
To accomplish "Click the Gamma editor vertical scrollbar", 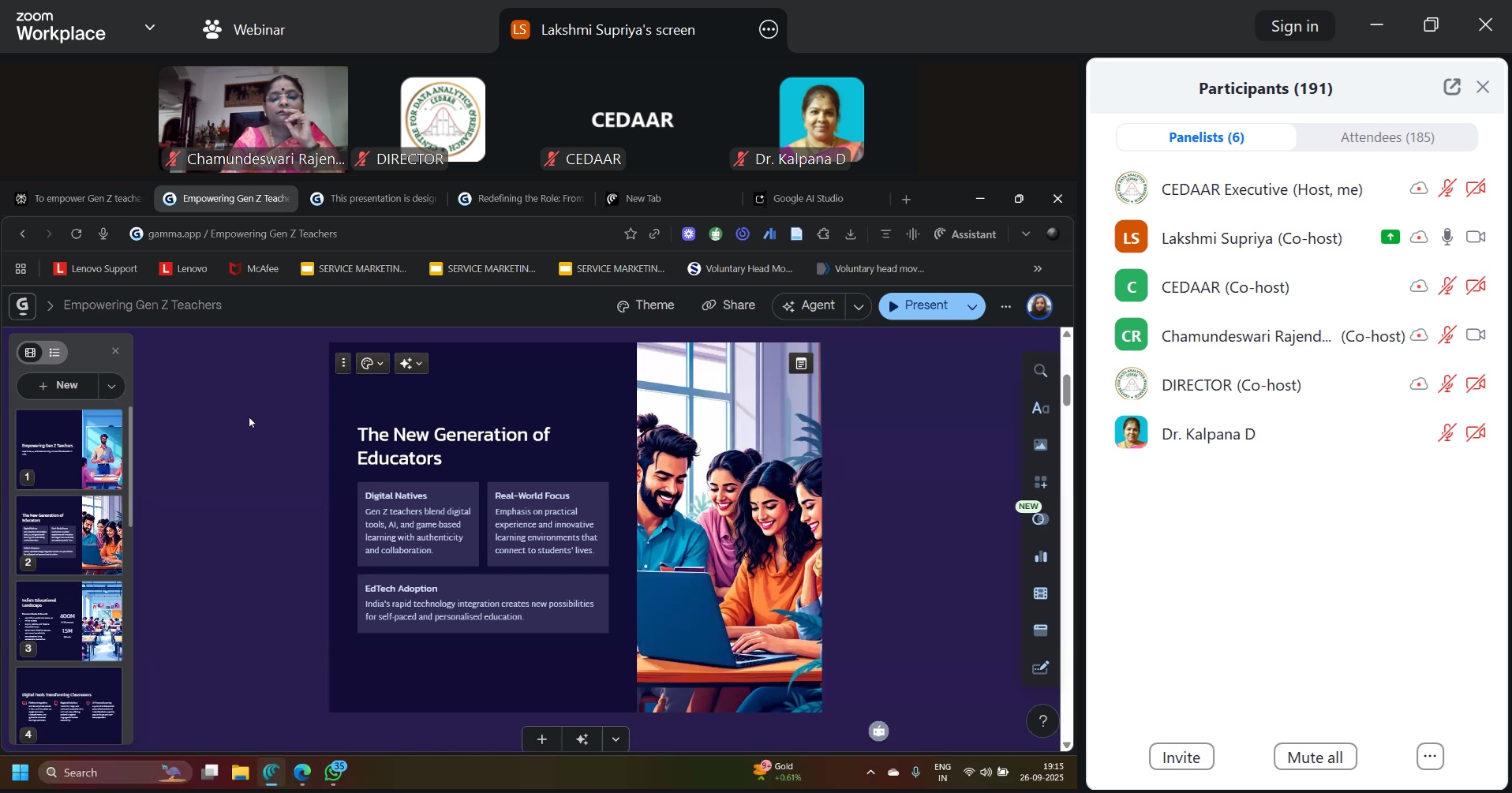I will (x=1067, y=391).
